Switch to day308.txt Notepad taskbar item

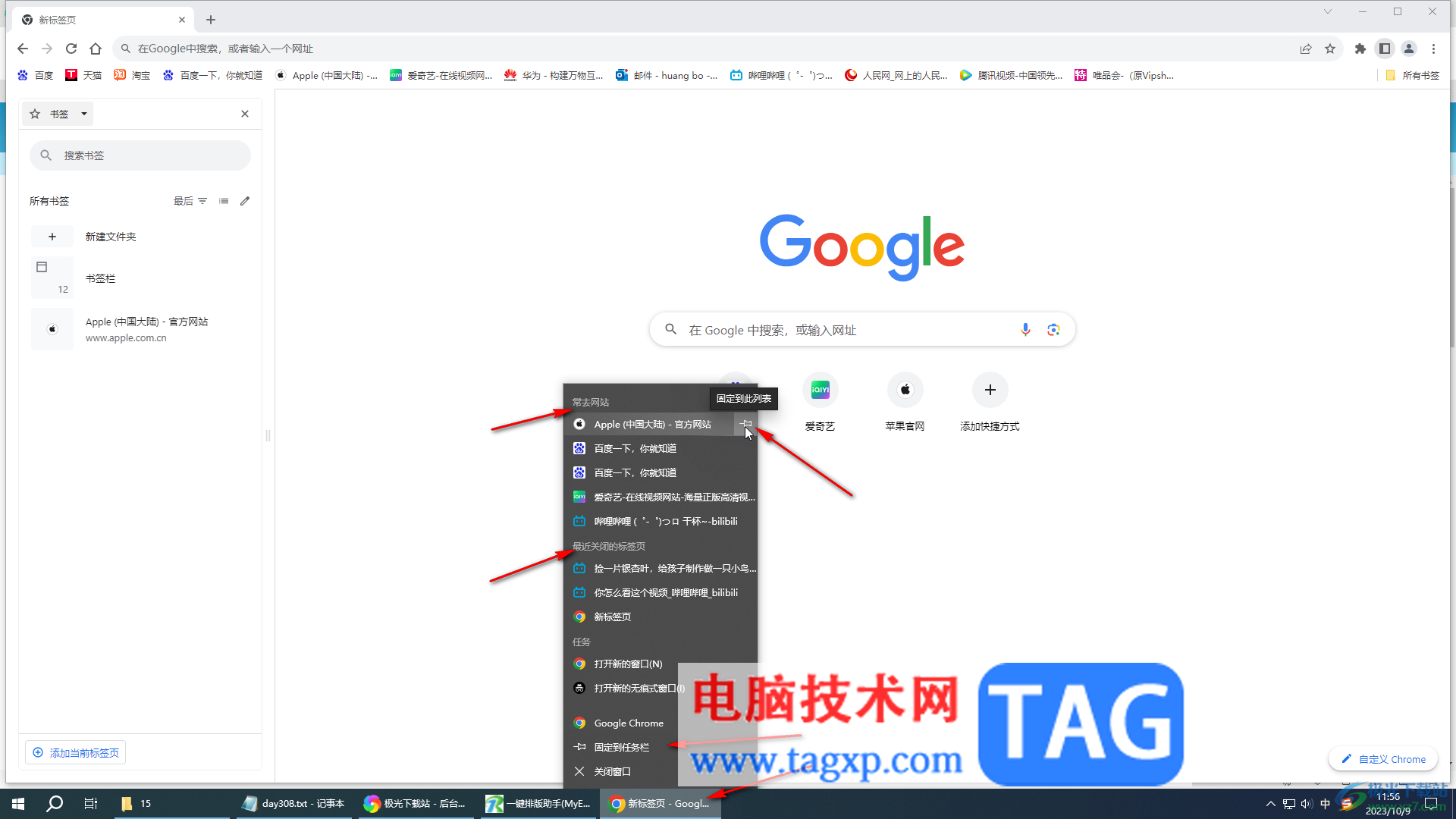click(294, 804)
